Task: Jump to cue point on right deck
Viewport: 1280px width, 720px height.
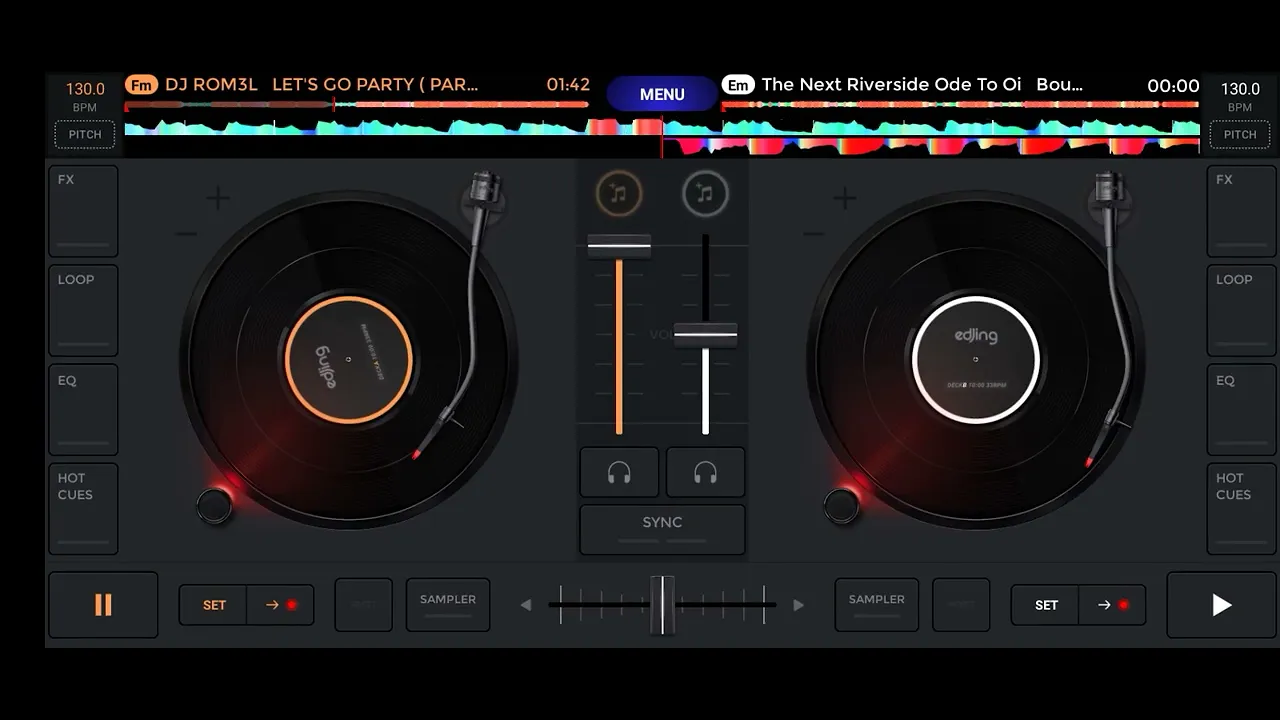Action: pyautogui.click(x=1113, y=605)
